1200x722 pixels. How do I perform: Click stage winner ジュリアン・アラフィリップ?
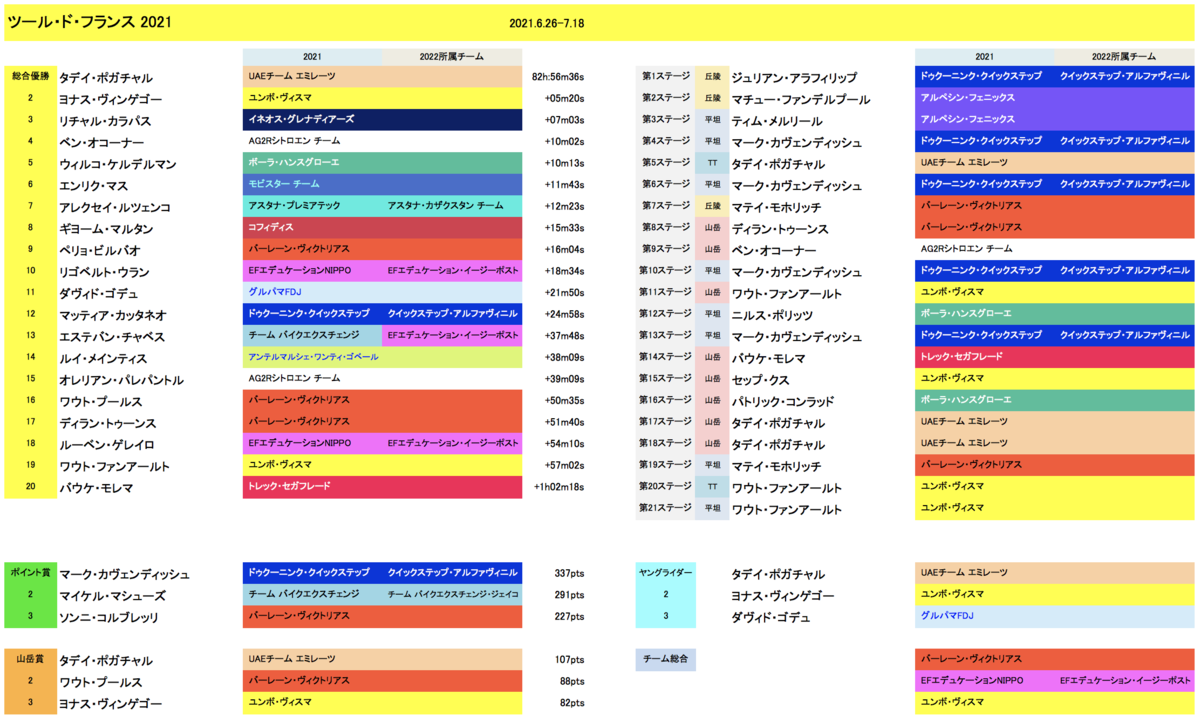[794, 78]
